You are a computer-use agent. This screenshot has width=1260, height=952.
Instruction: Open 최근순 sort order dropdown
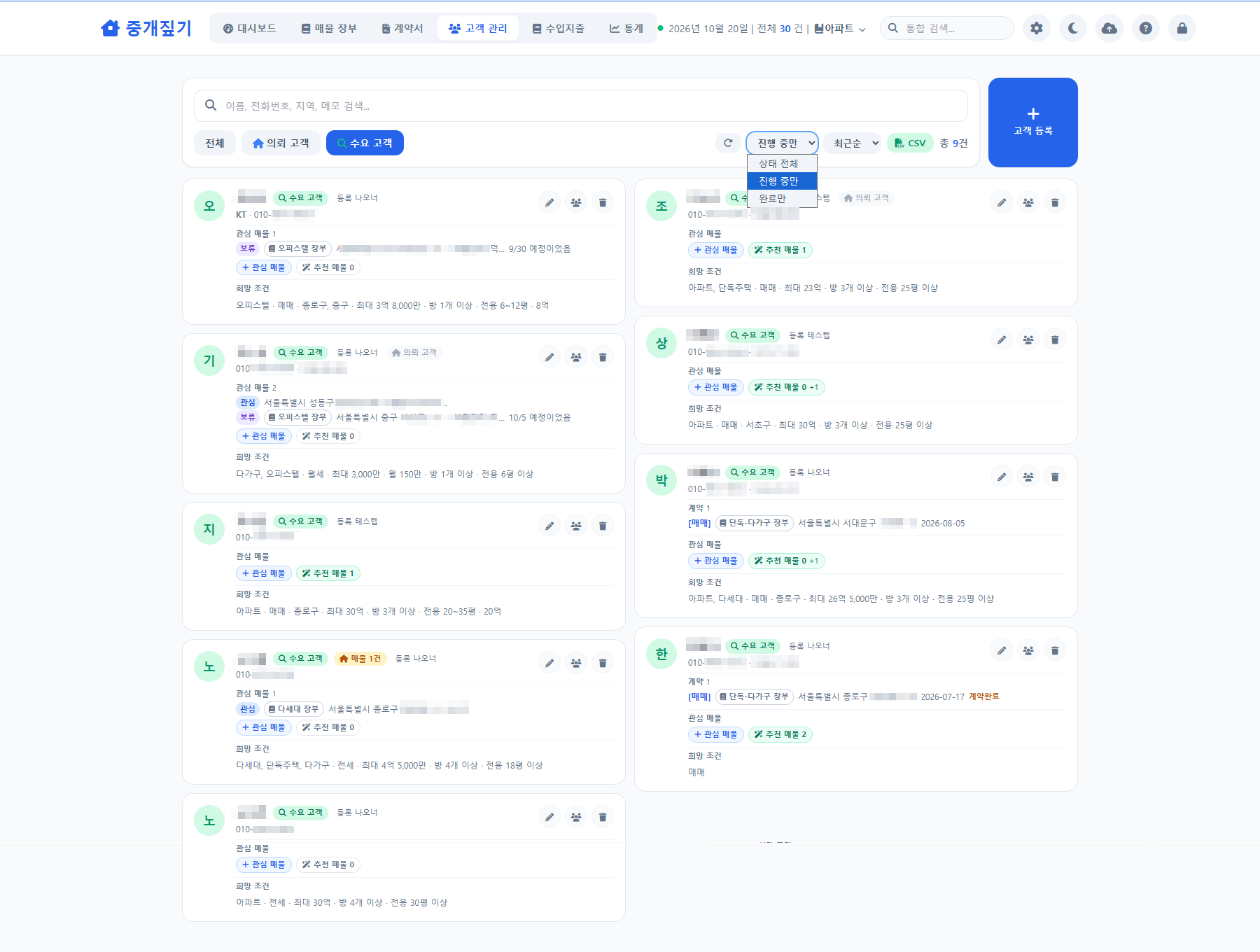pos(852,143)
